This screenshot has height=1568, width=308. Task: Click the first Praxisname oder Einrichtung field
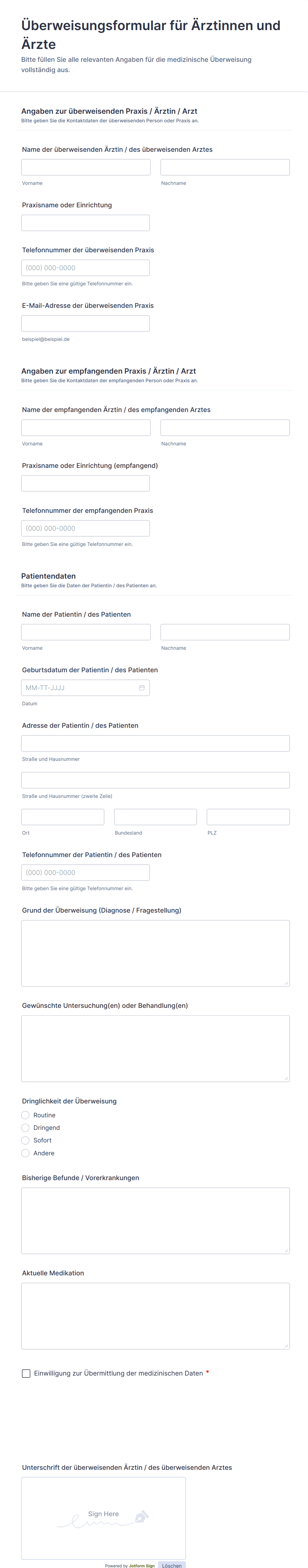[85, 223]
